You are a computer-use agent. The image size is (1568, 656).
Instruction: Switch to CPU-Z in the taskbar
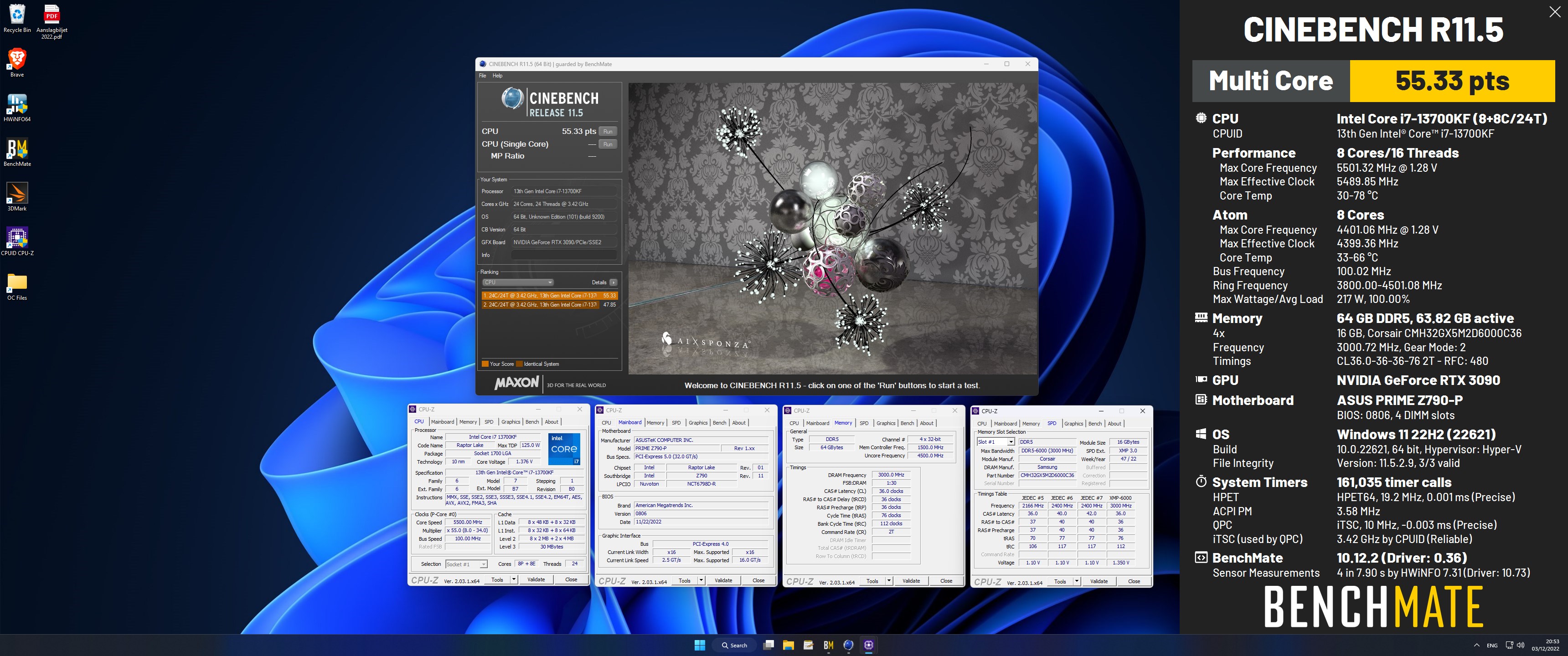869,645
